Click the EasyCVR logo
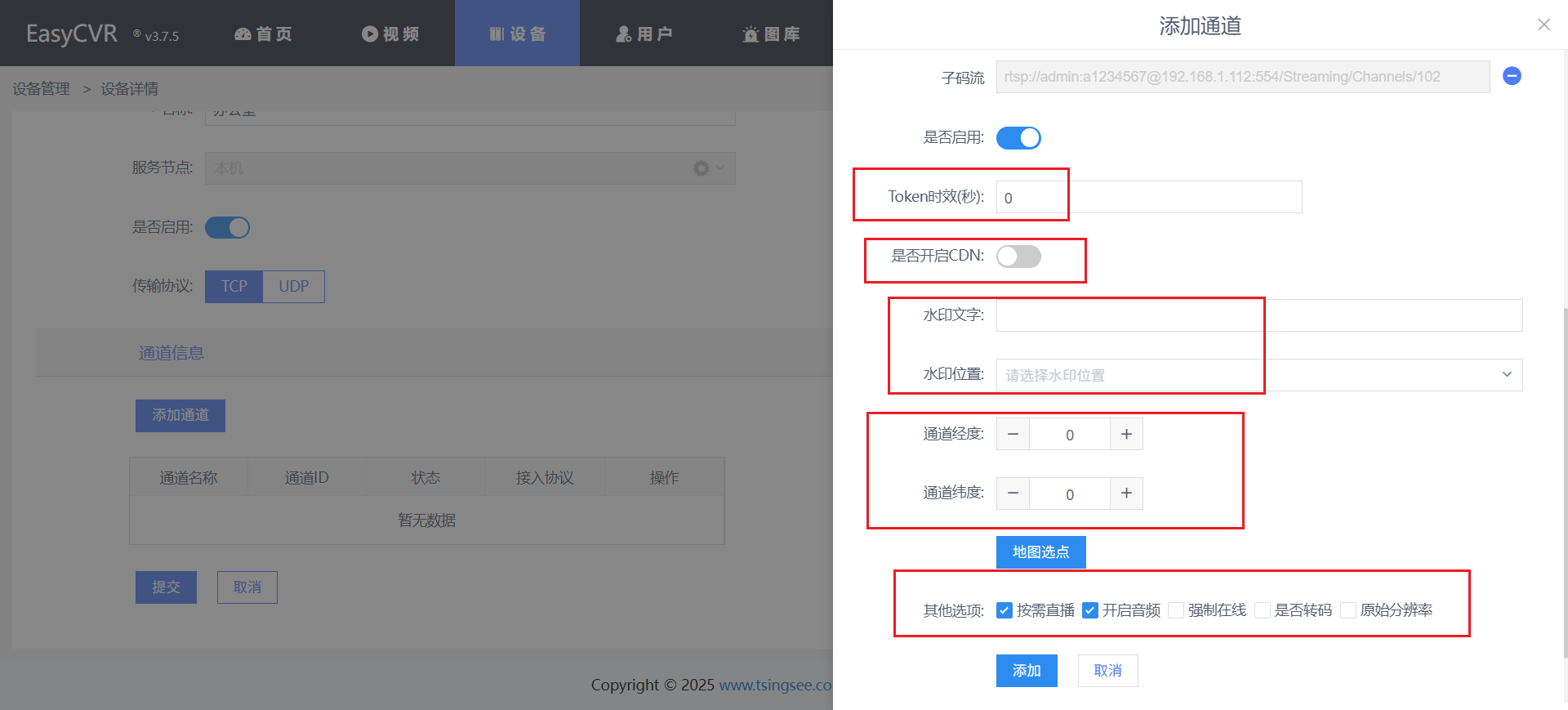This screenshot has width=1568, height=710. [72, 33]
